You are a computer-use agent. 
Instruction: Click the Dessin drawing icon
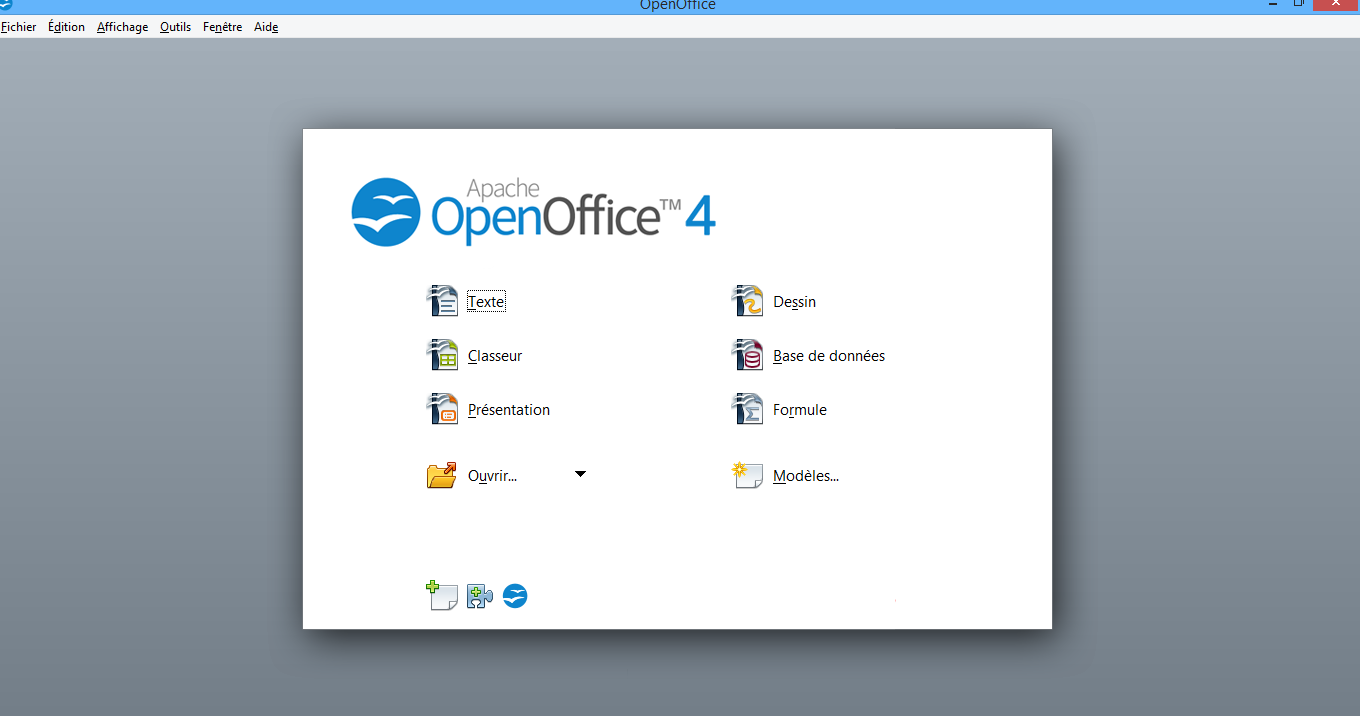[x=747, y=301]
